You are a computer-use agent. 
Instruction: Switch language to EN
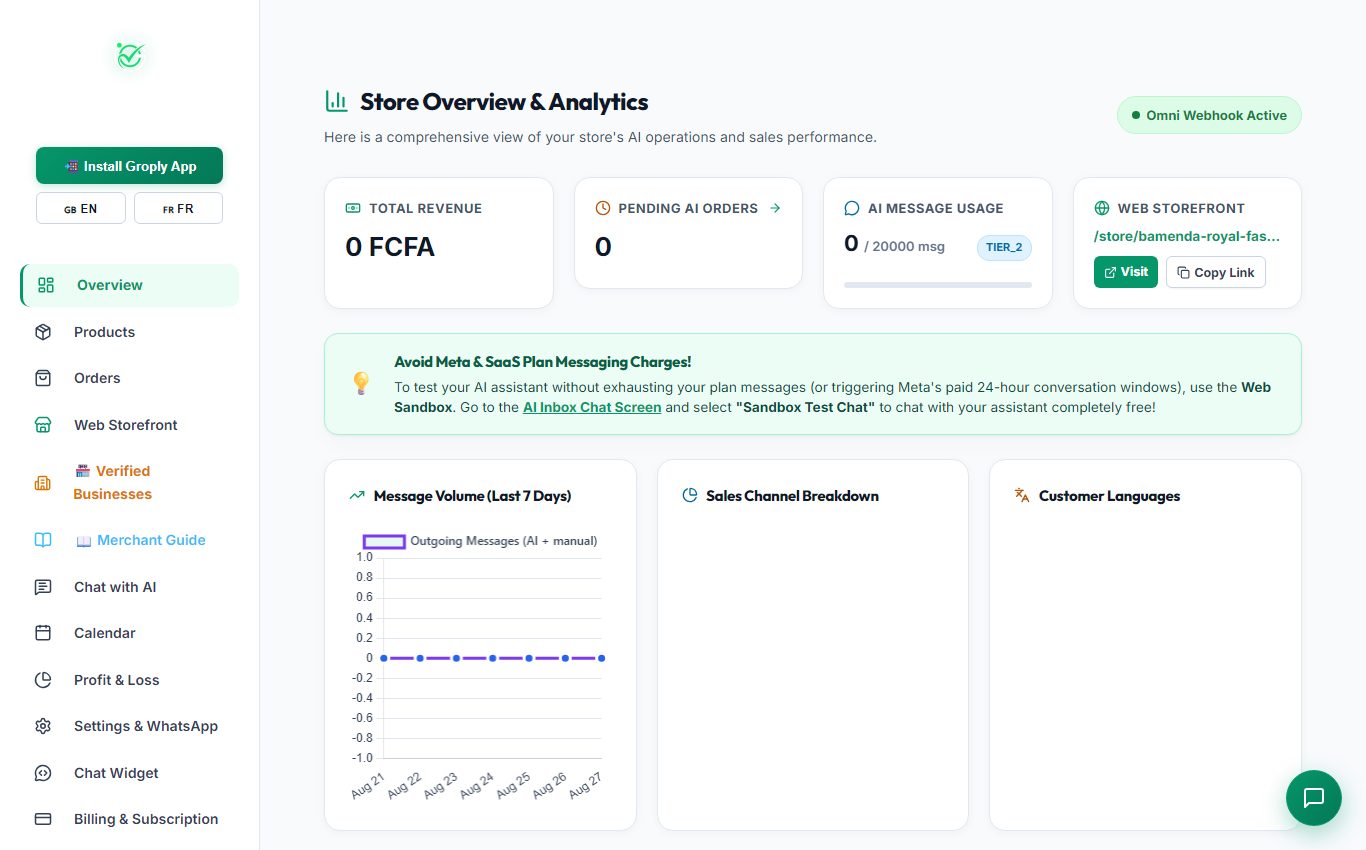(81, 208)
